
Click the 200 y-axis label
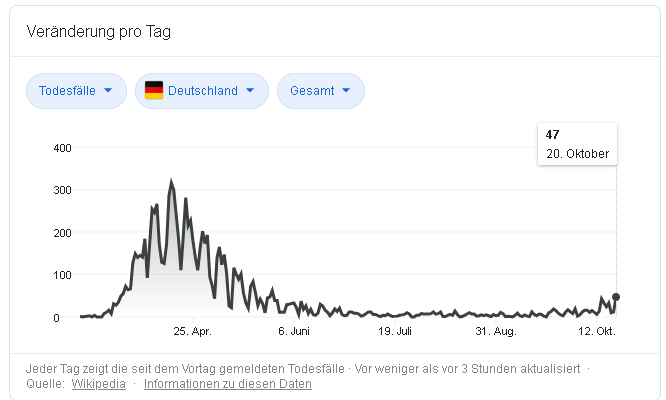pos(62,233)
